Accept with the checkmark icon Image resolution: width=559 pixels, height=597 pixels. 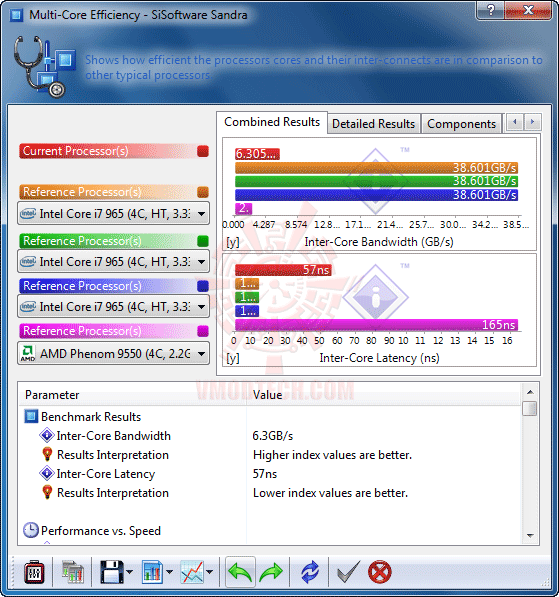click(348, 571)
